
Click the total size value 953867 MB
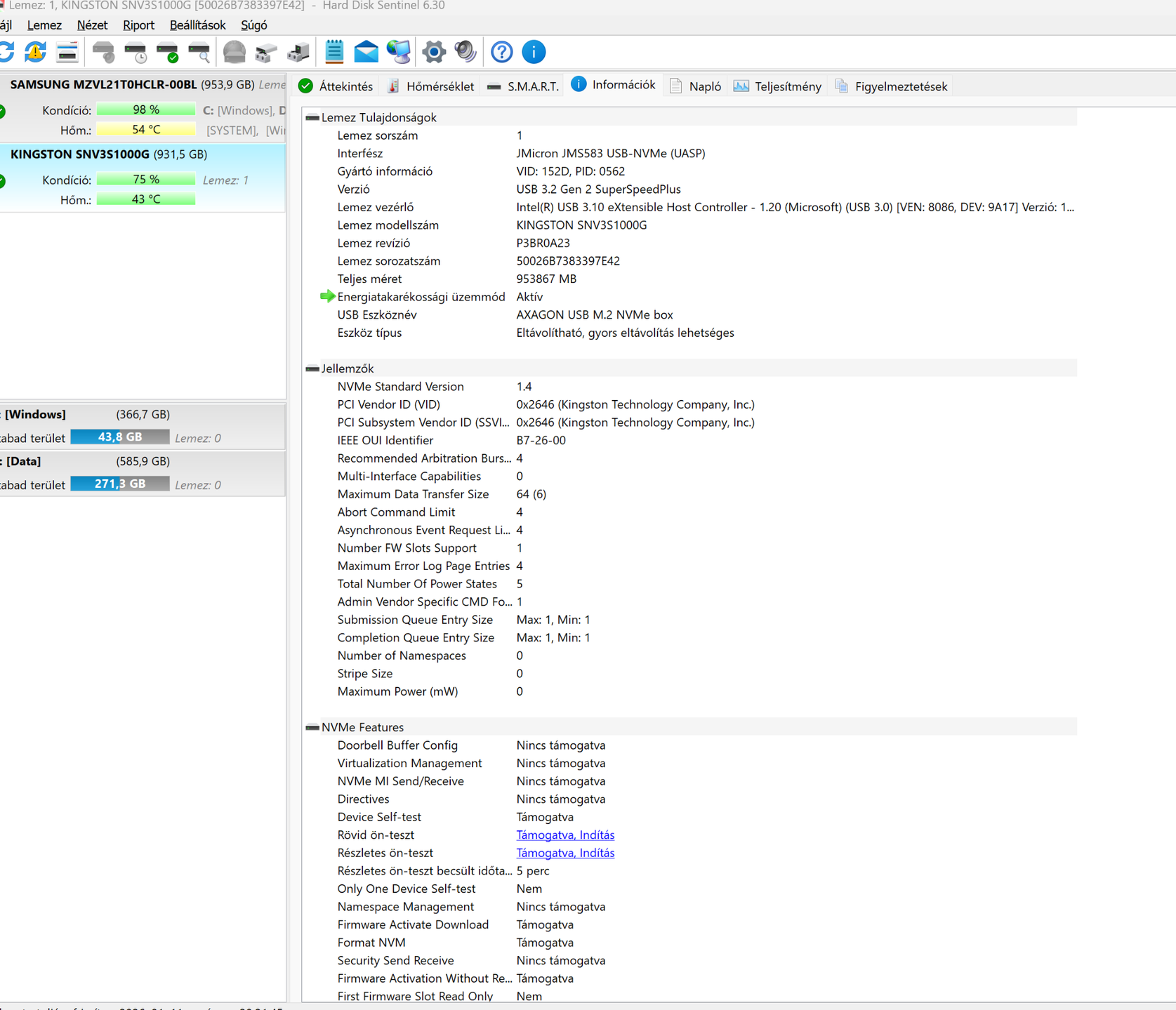pyautogui.click(x=546, y=279)
